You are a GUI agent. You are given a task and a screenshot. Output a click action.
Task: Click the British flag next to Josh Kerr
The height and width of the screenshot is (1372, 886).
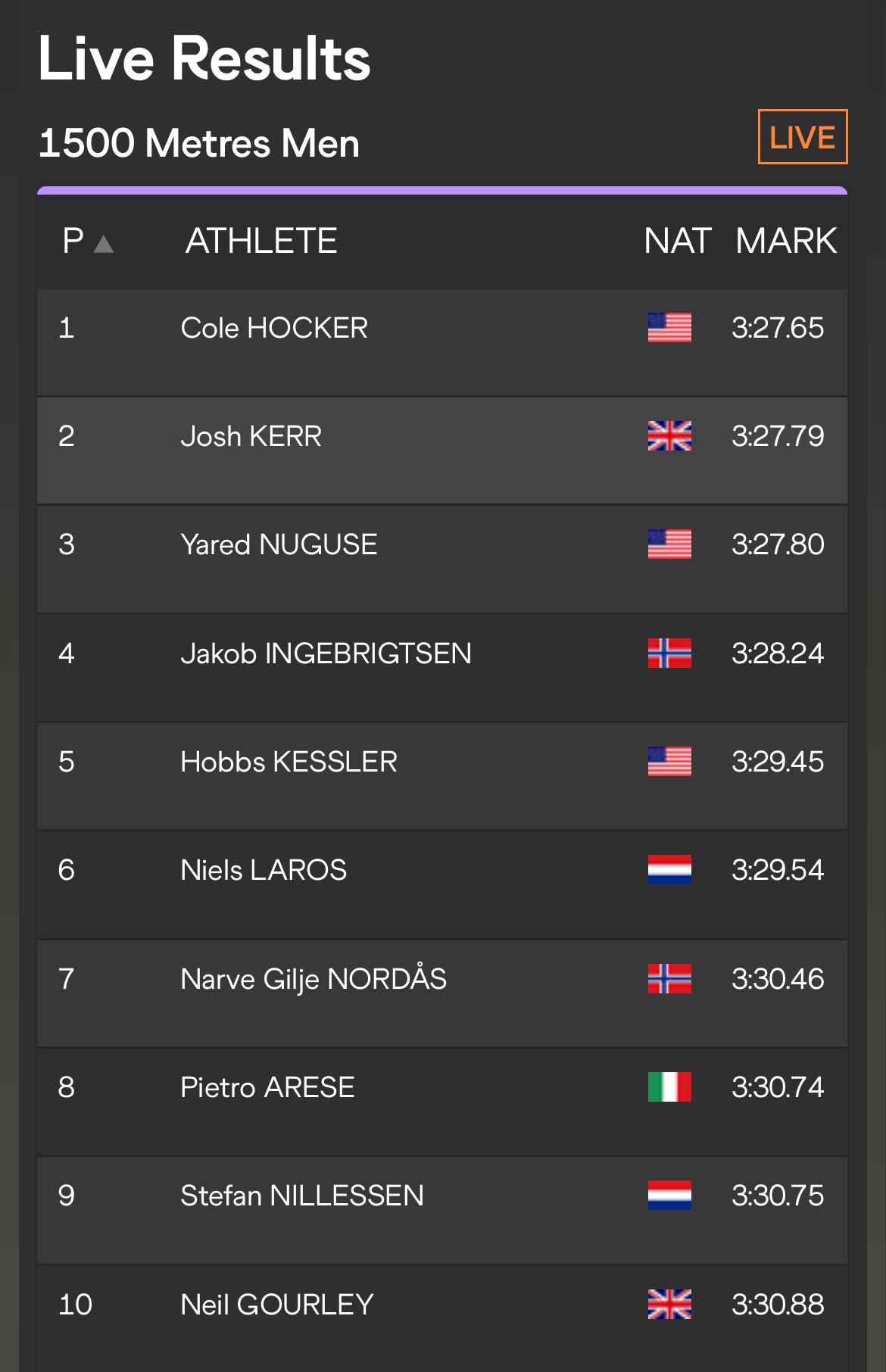pos(669,436)
